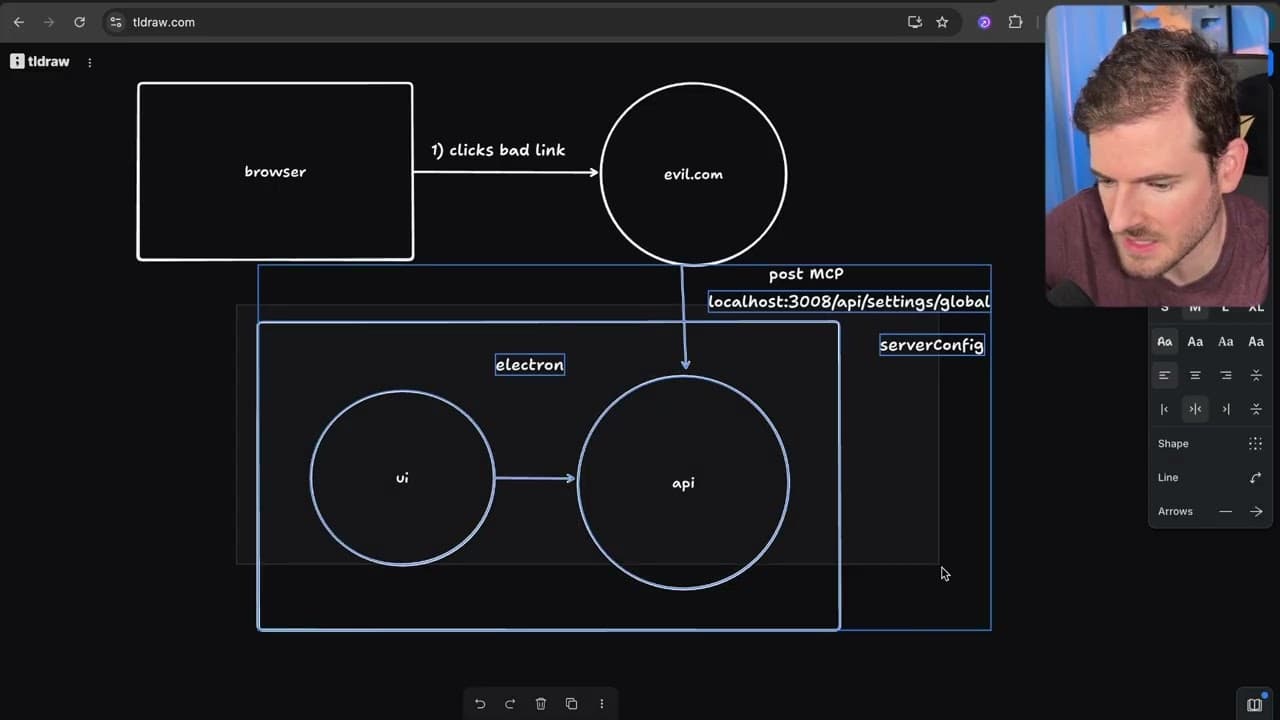Viewport: 1280px width, 720px height.
Task: Click the serverConfig text label
Action: tap(931, 345)
